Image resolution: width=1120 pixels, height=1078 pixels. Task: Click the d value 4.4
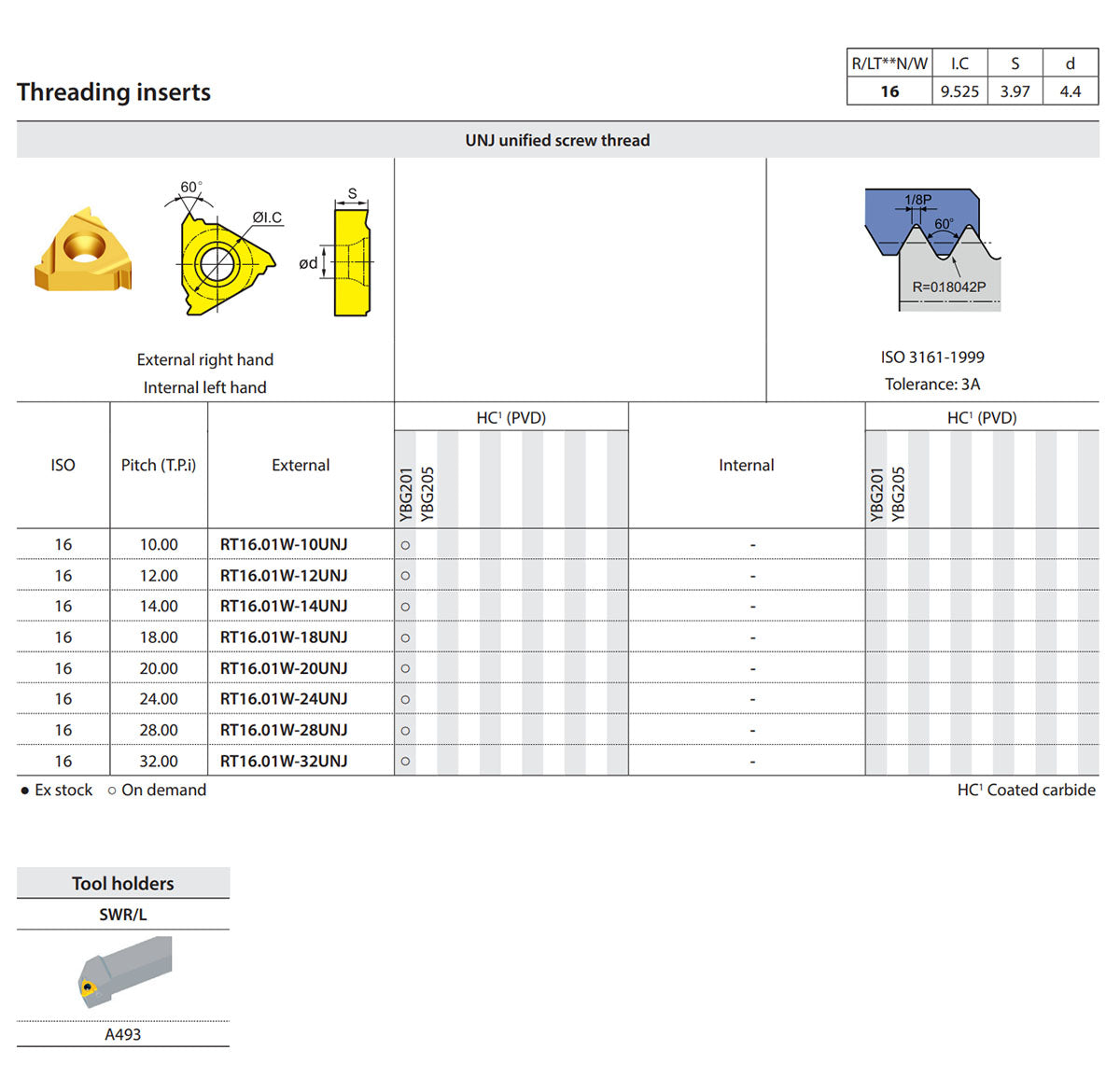(1071, 91)
